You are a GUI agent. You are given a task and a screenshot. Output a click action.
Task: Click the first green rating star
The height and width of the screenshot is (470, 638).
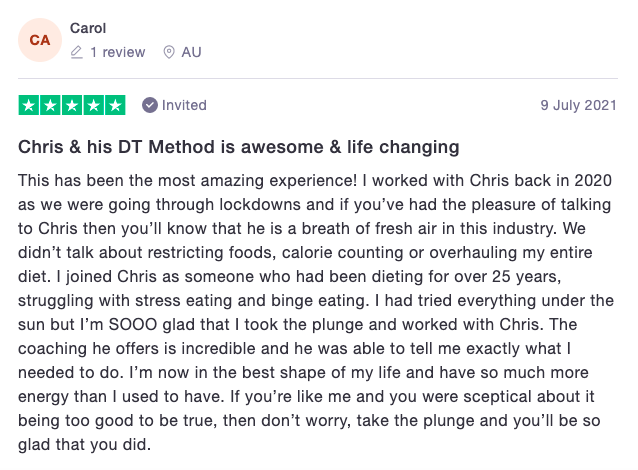coord(29,105)
